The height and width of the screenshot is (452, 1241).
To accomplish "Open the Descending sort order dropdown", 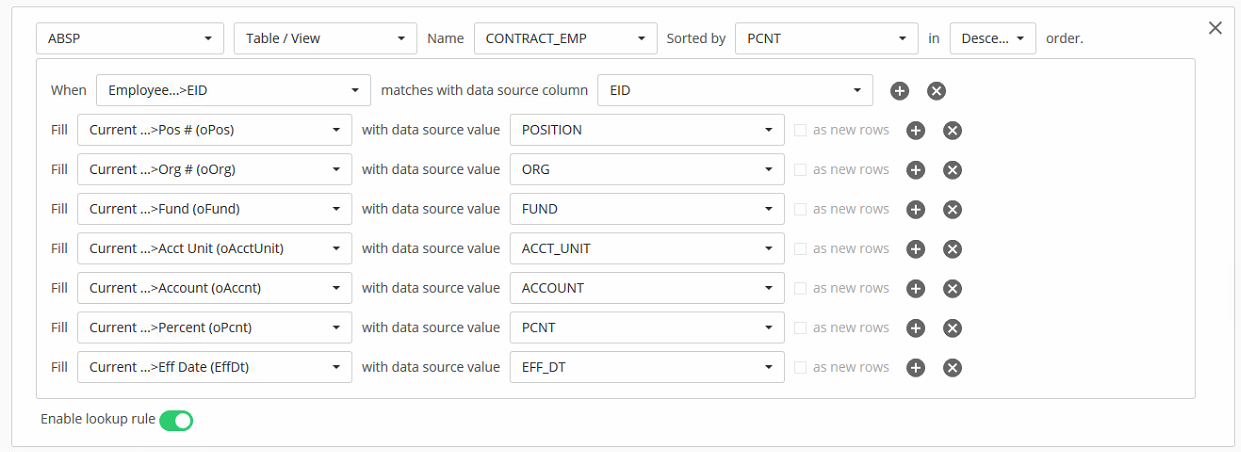I will point(992,39).
